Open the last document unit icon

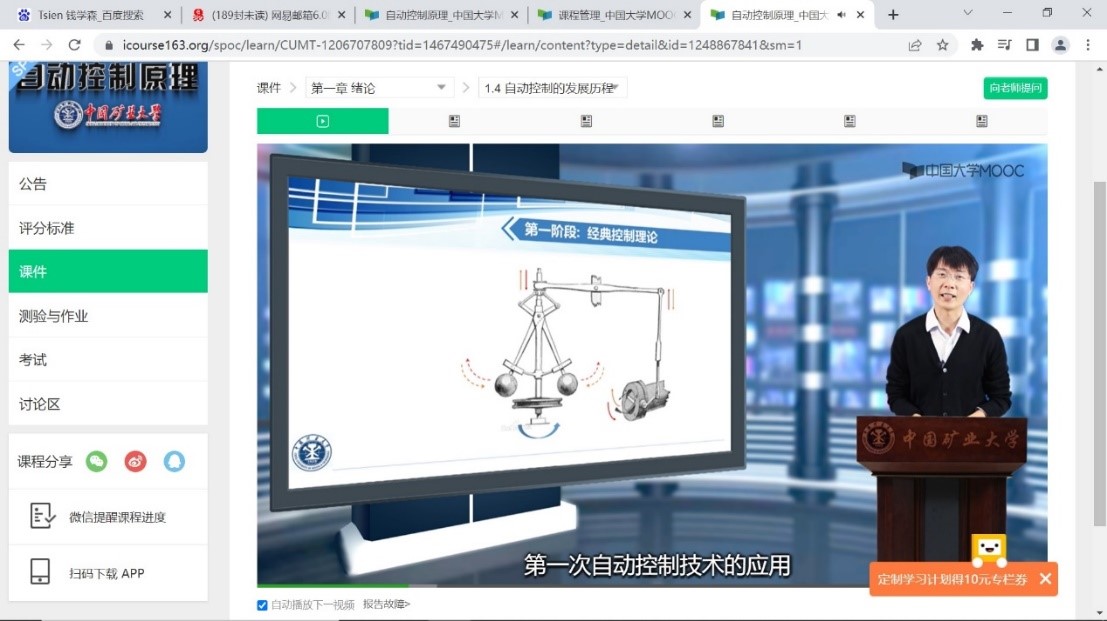tap(981, 121)
